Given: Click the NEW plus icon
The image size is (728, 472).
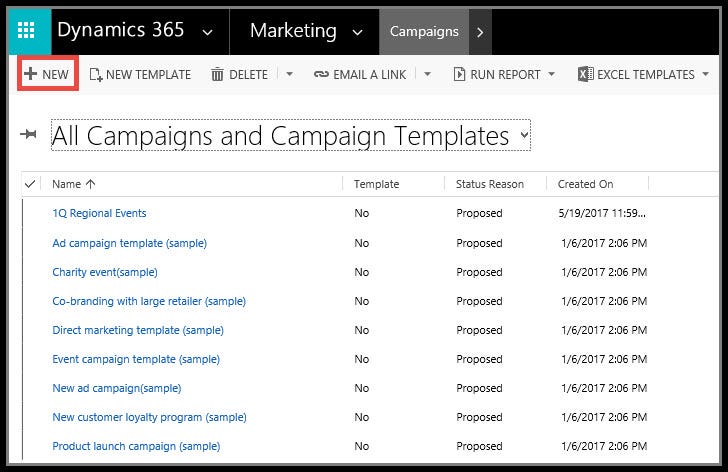Looking at the screenshot, I should coord(30,75).
